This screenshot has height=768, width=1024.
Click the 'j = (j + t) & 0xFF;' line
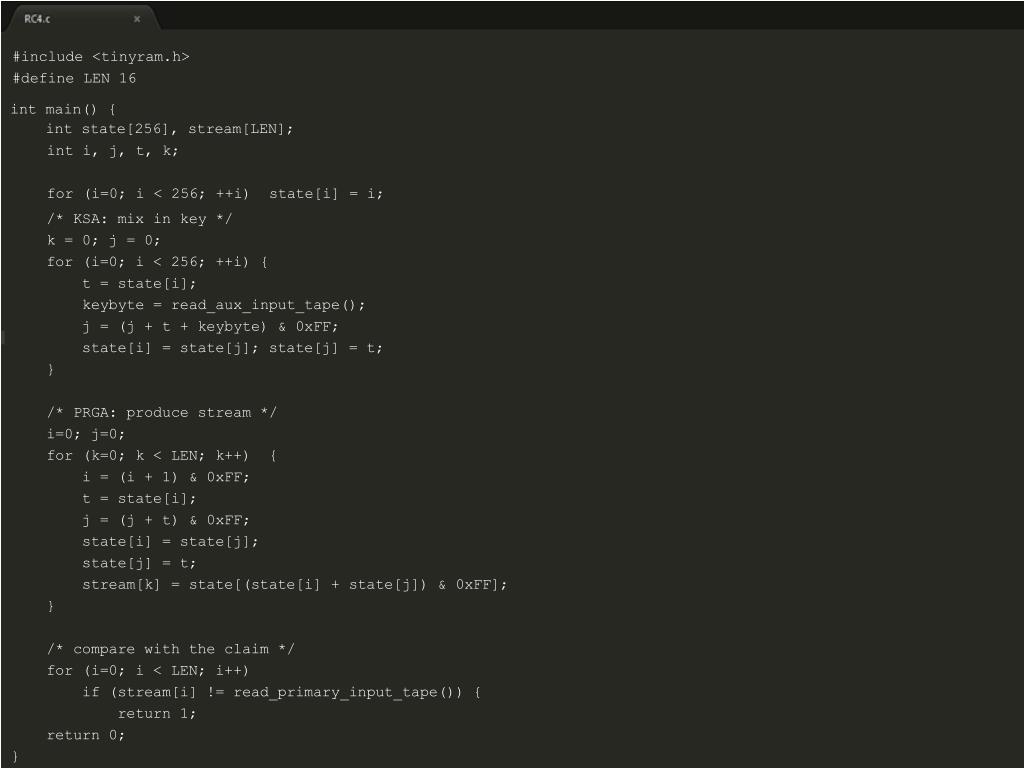coord(166,520)
